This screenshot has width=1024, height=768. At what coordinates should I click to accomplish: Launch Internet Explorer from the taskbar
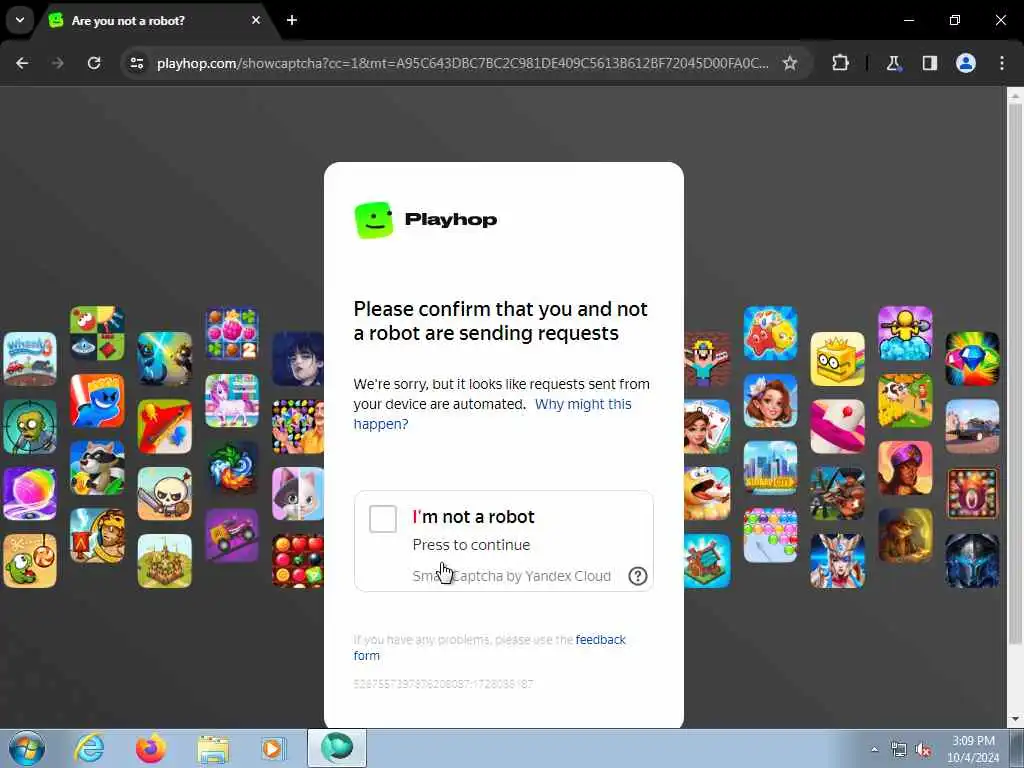coord(89,748)
